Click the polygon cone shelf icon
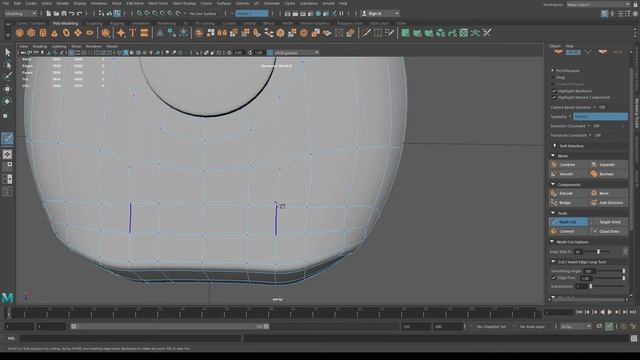Image resolution: width=640 pixels, height=360 pixels. click(x=54, y=33)
